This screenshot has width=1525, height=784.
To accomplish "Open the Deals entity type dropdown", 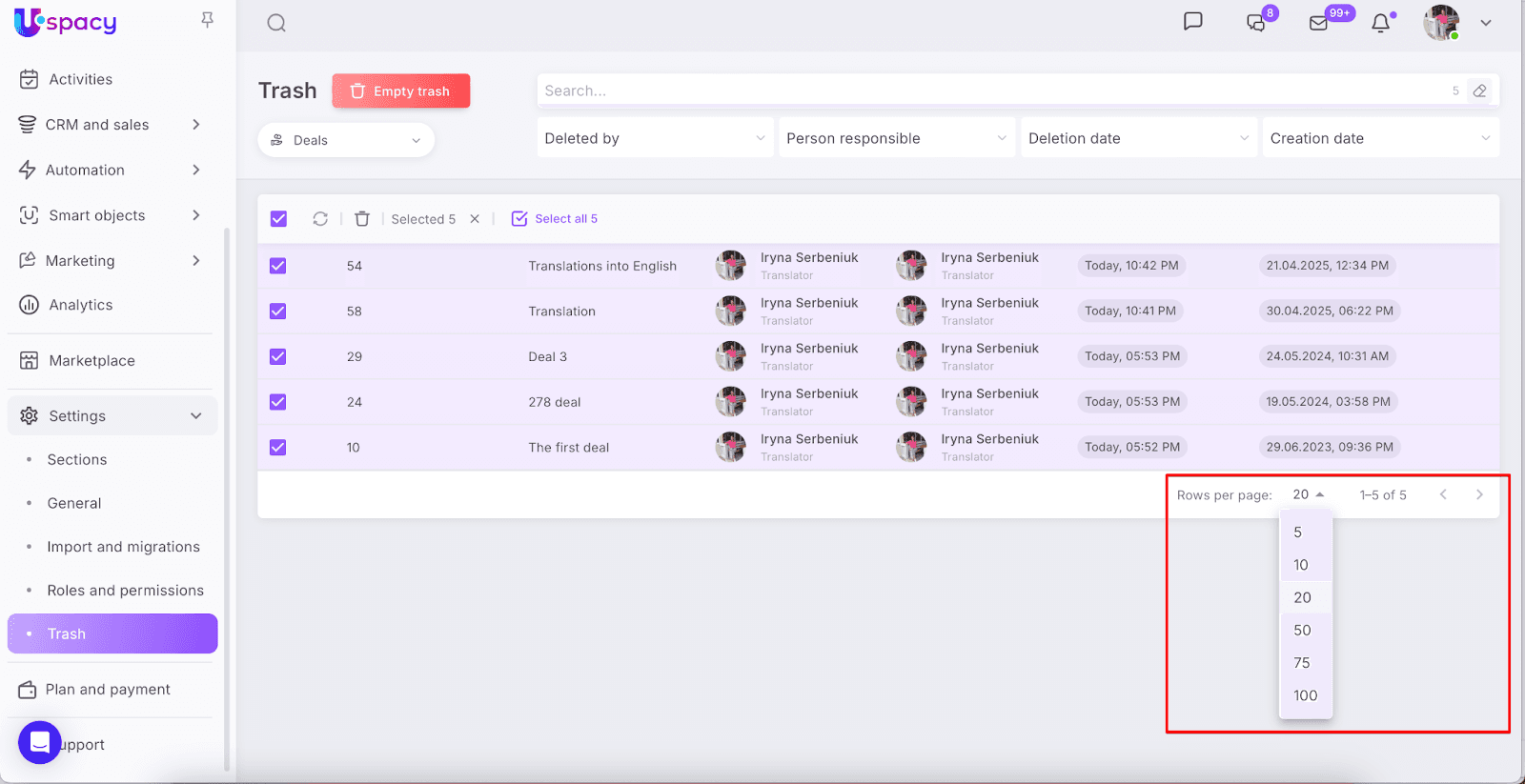I will 346,140.
